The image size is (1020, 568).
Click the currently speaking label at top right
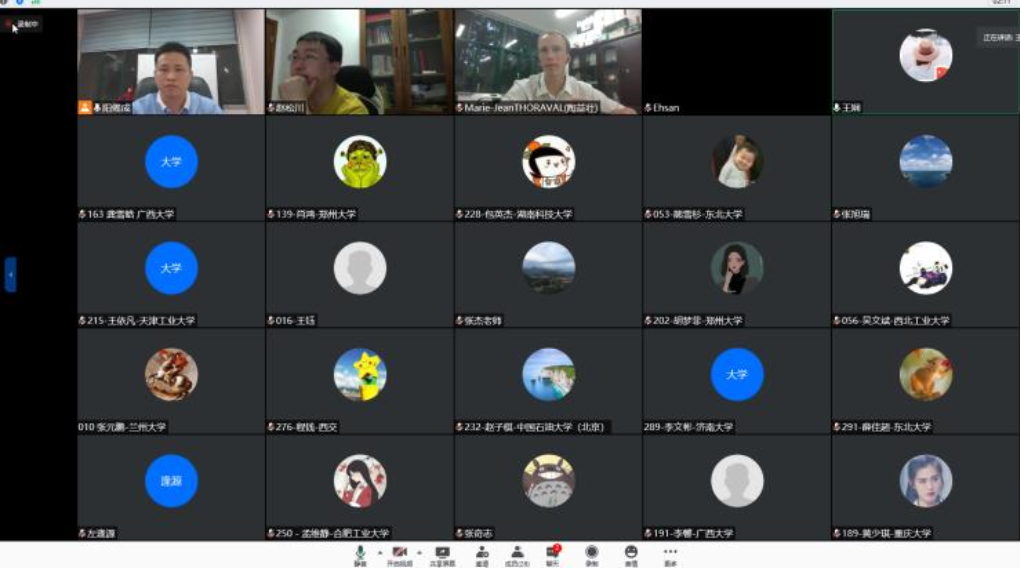998,38
